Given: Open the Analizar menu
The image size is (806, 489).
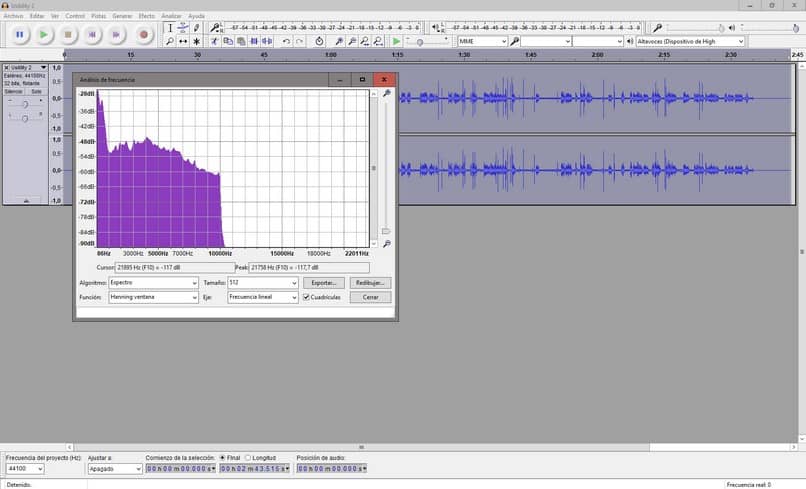Looking at the screenshot, I should click(x=171, y=16).
